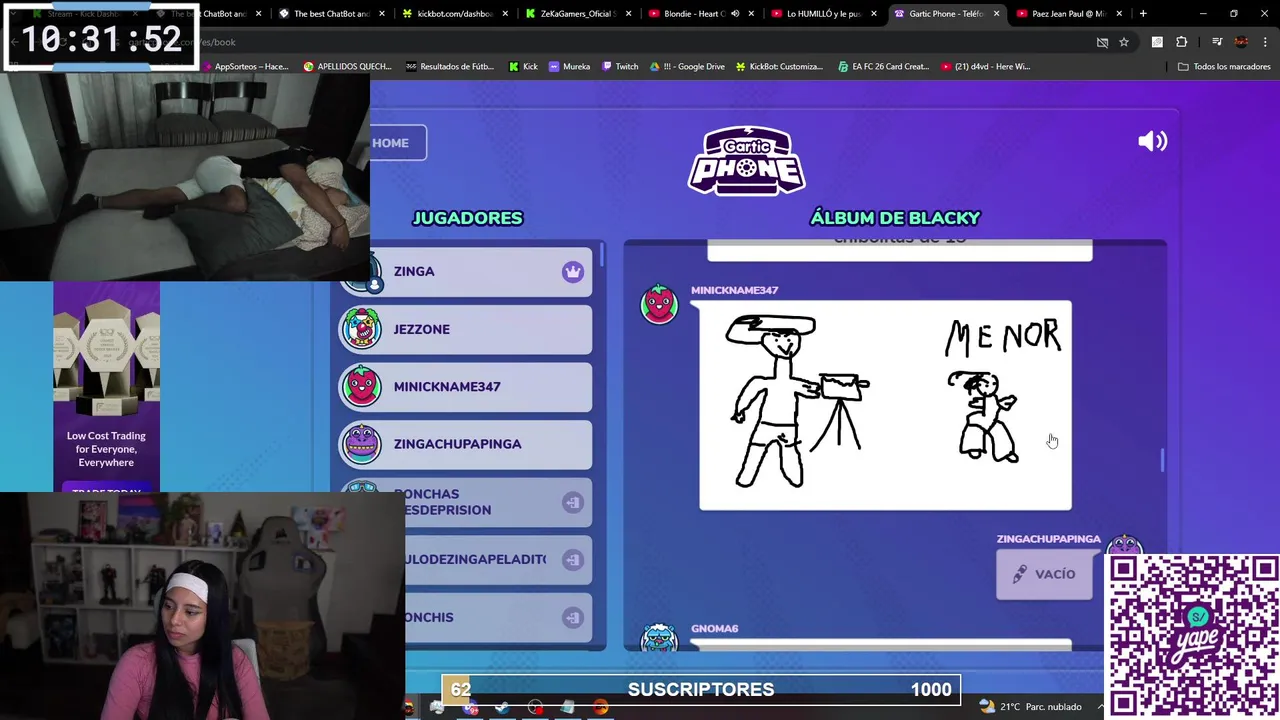The image size is (1280, 720).
Task: Click the strawberry avatar beside MINICKNAME347 in list
Action: [x=361, y=386]
